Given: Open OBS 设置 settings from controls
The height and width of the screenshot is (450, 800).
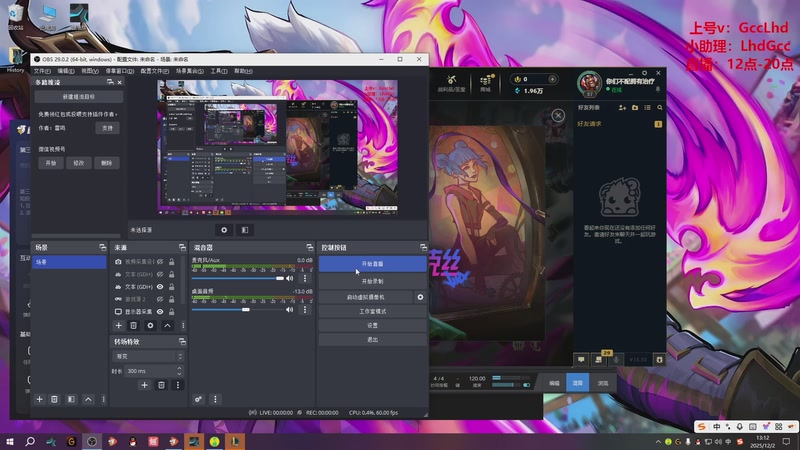Looking at the screenshot, I should [372, 326].
